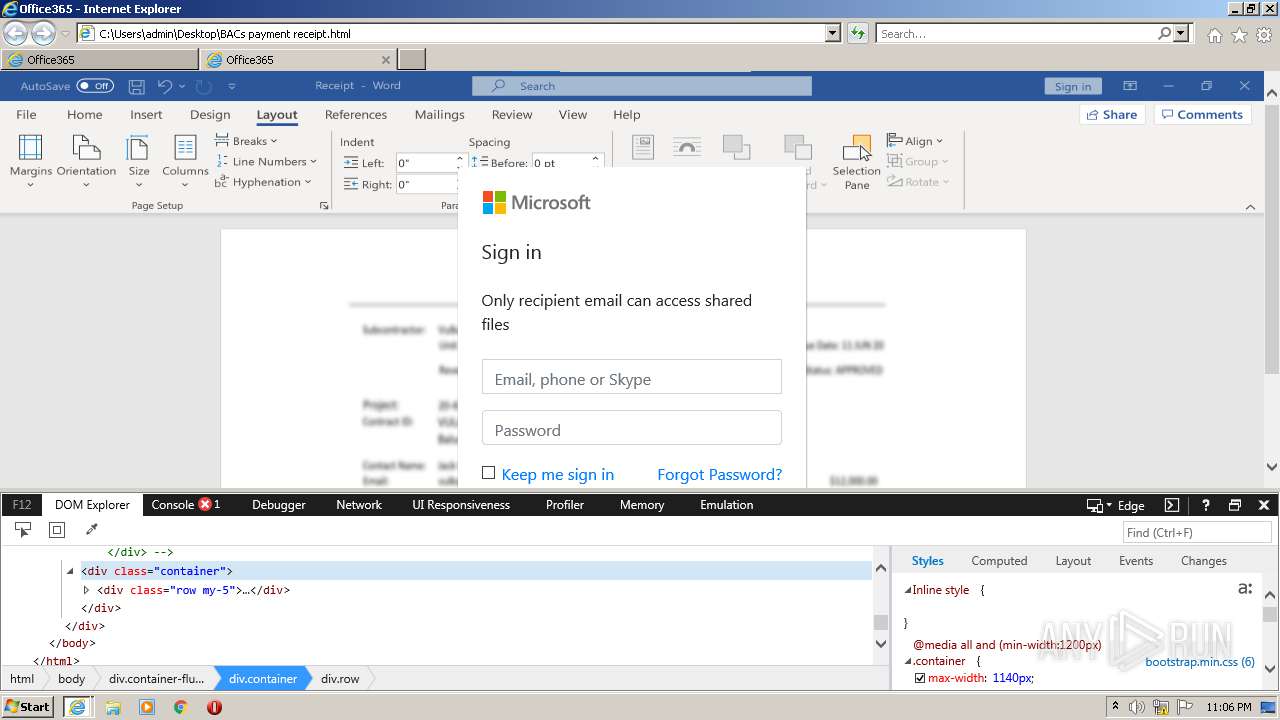Screen dimensions: 1280x720
Task: Open the Orientation tool in the ribbon
Action: pyautogui.click(x=86, y=161)
